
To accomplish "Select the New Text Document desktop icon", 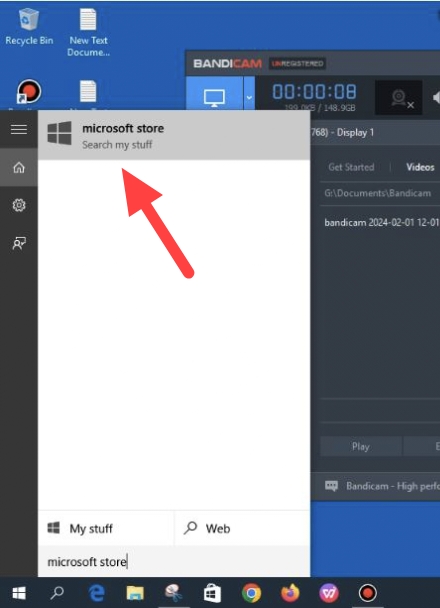I will [x=88, y=32].
